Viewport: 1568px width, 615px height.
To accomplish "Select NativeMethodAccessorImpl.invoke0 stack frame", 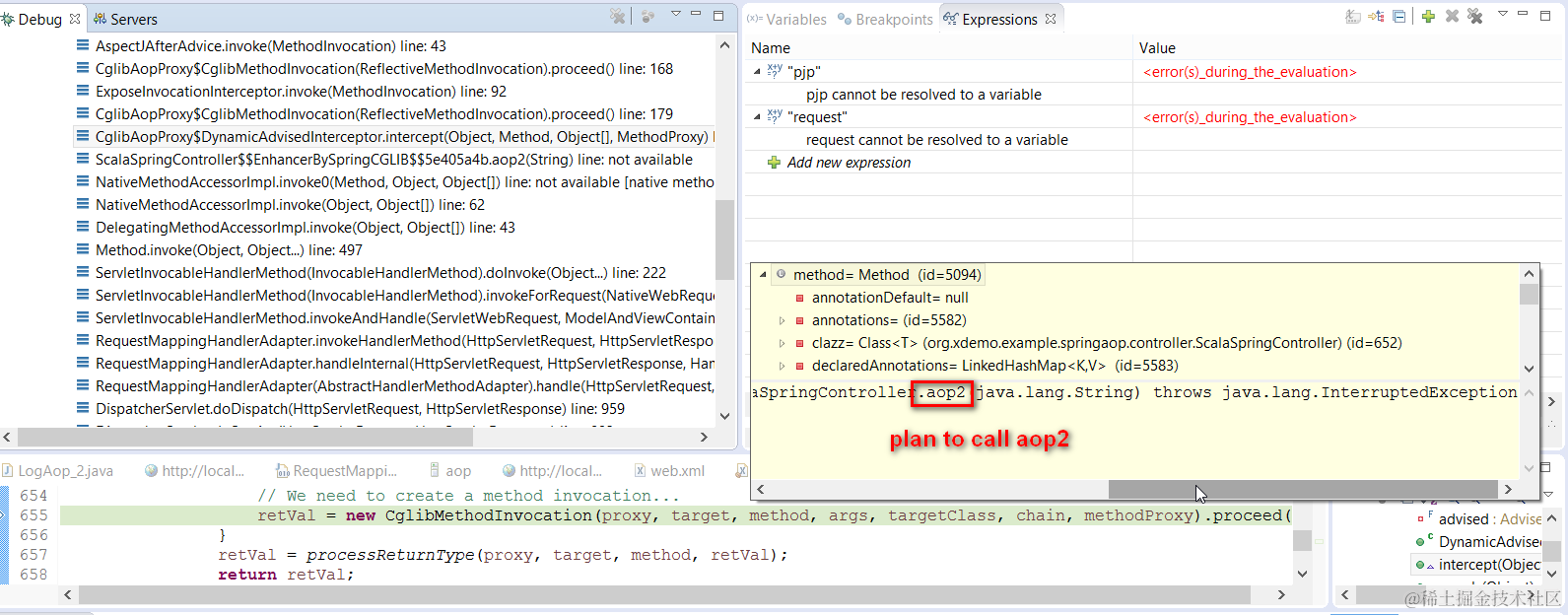I will (x=394, y=182).
